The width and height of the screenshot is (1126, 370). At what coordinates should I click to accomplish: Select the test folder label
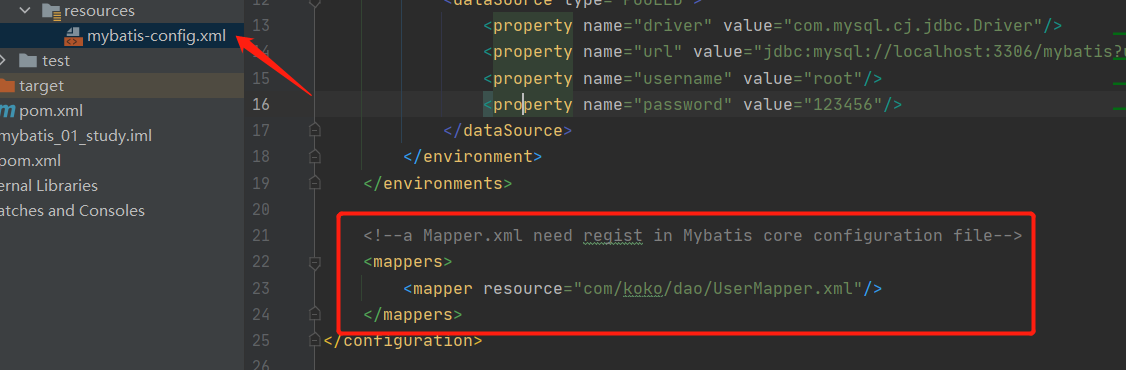(56, 61)
